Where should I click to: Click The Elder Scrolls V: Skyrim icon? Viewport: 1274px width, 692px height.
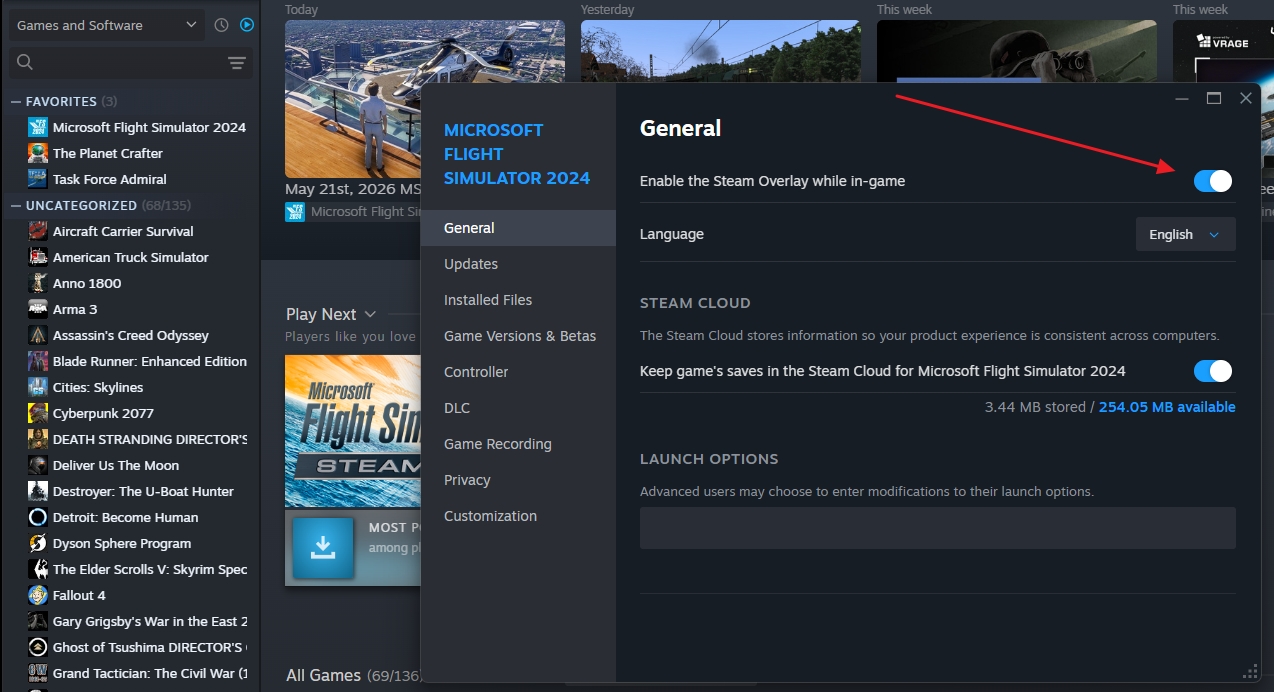(x=37, y=569)
